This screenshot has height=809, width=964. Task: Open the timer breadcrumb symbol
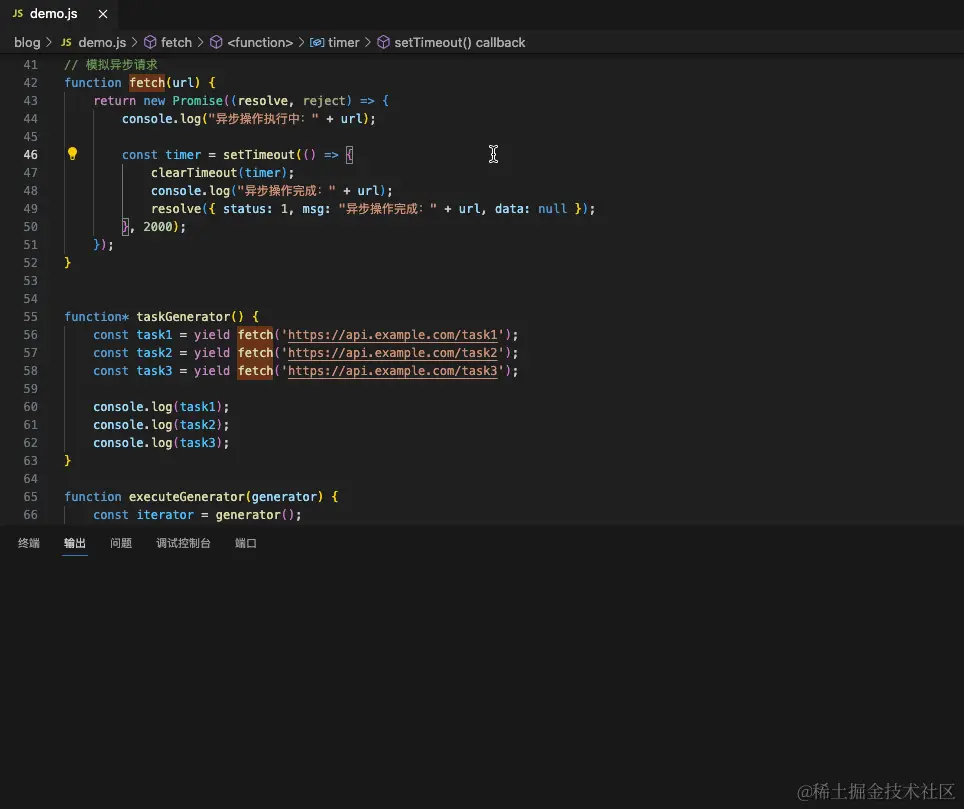coord(343,42)
